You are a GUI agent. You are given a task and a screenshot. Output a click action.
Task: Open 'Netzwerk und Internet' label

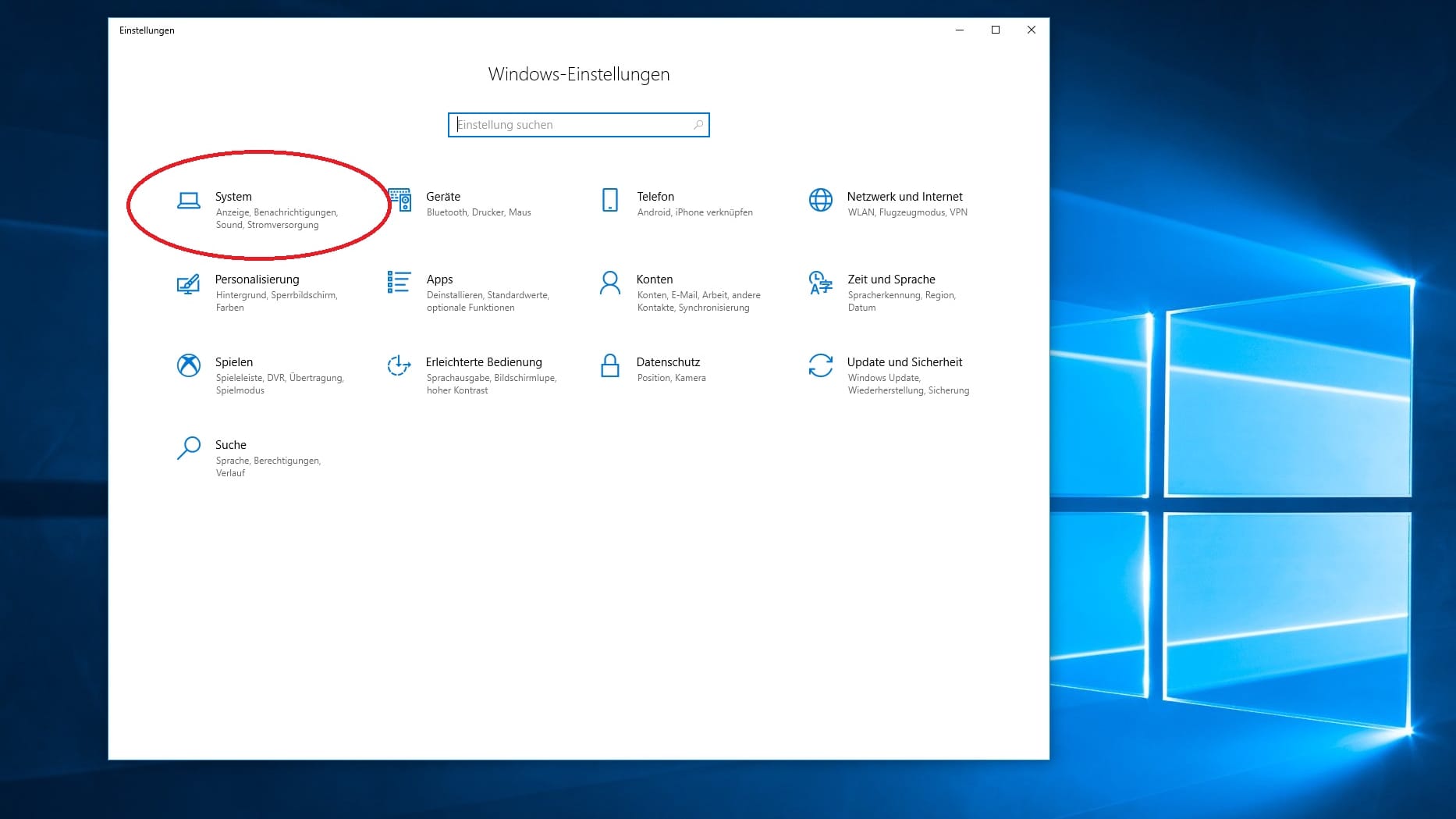coord(905,197)
